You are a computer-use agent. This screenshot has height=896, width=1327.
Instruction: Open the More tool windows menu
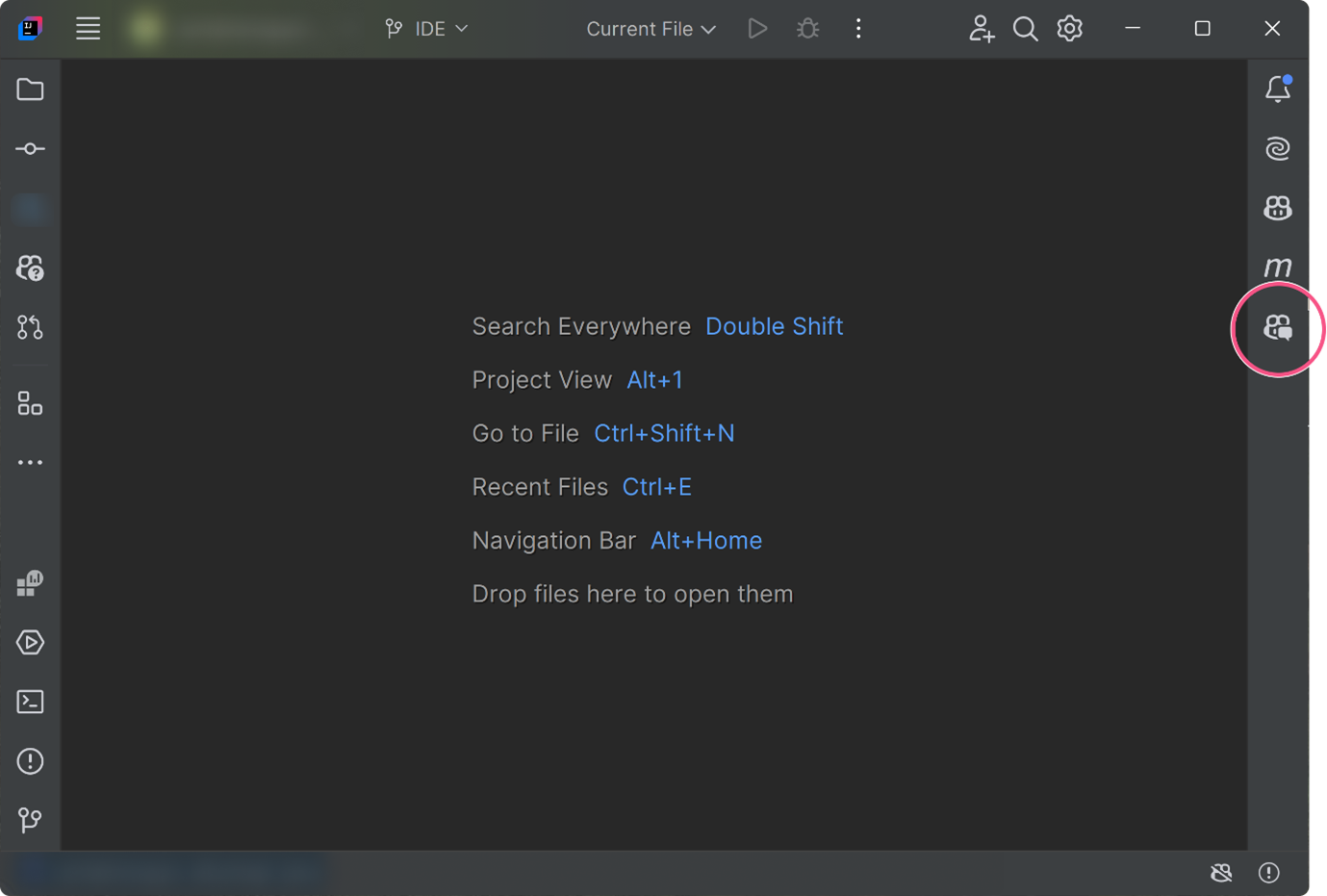pos(30,462)
